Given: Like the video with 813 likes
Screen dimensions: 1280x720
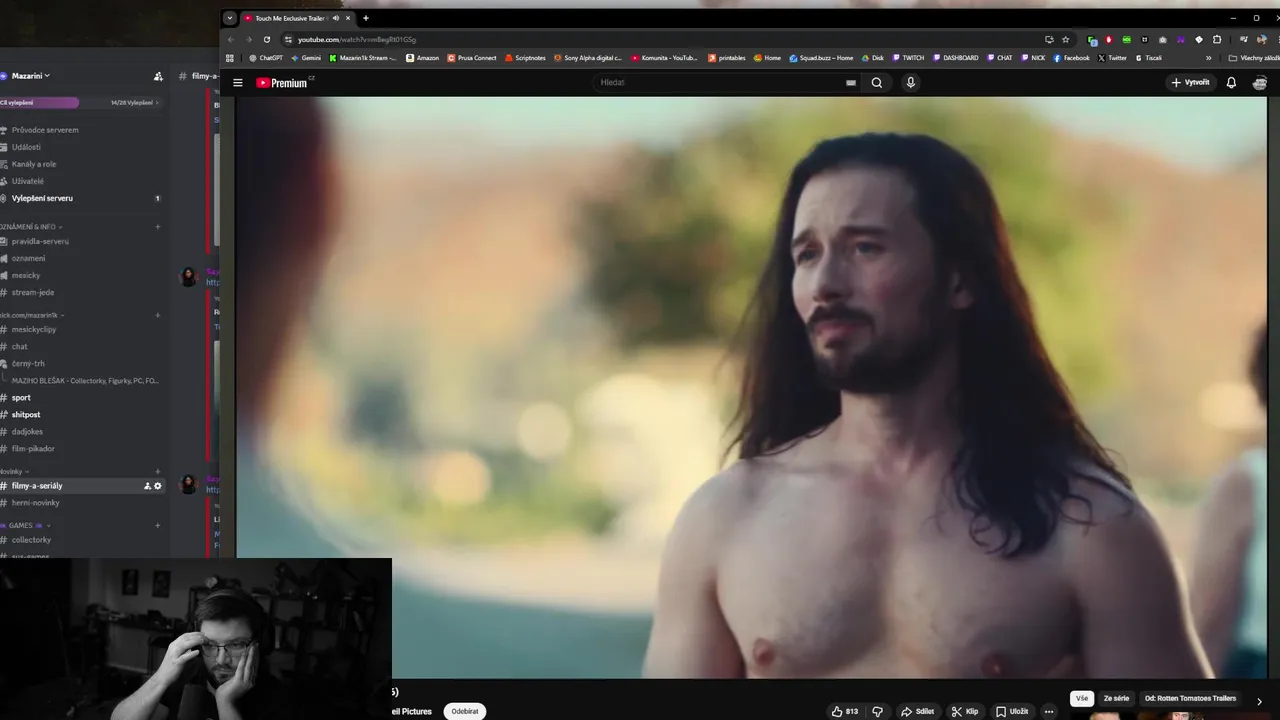Looking at the screenshot, I should point(844,711).
